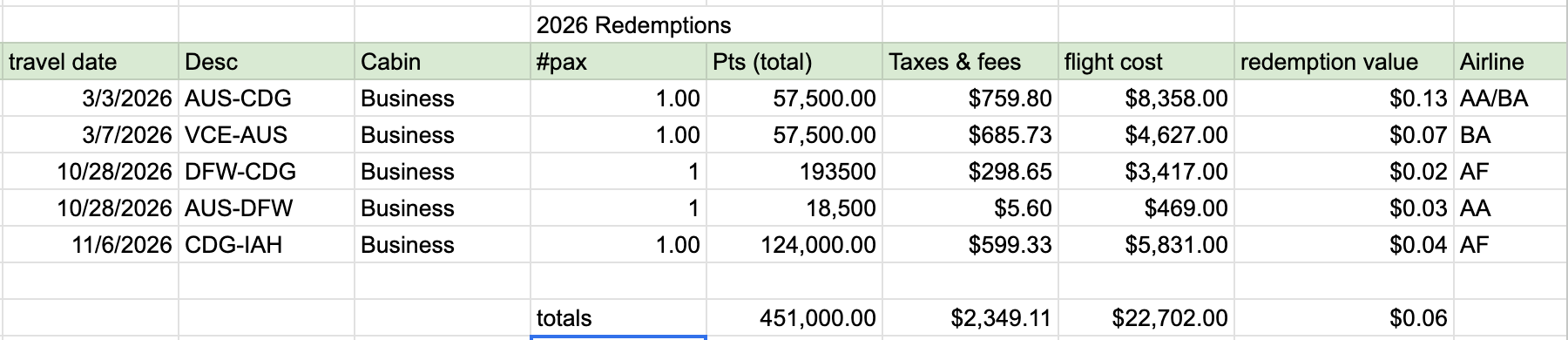Screen dimensions: 1568x340
Task: Select the "redemption value" header cell
Action: tap(1344, 62)
